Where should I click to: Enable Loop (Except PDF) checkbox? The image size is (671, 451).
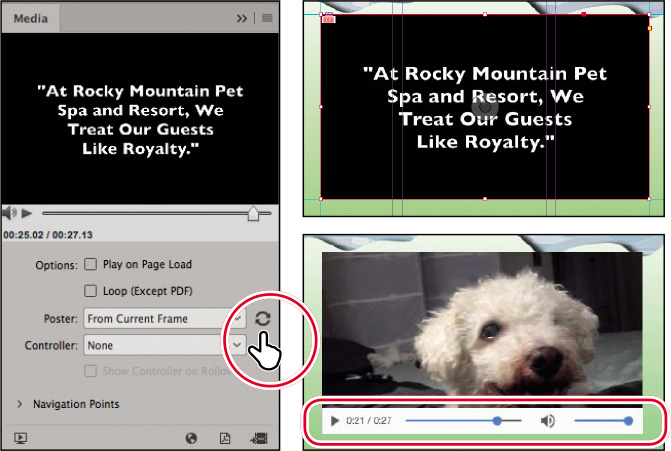[x=90, y=291]
